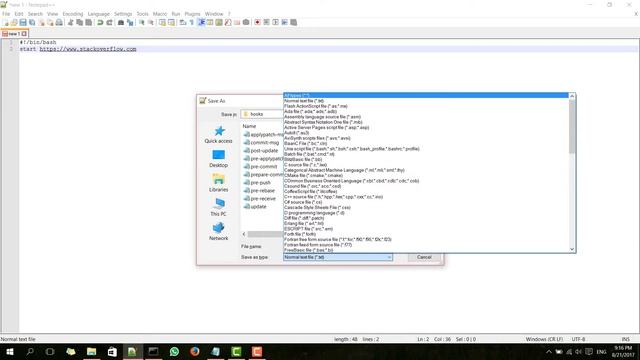This screenshot has height=360, width=640.
Task: Click the Save toolbar icon
Action: point(23,22)
